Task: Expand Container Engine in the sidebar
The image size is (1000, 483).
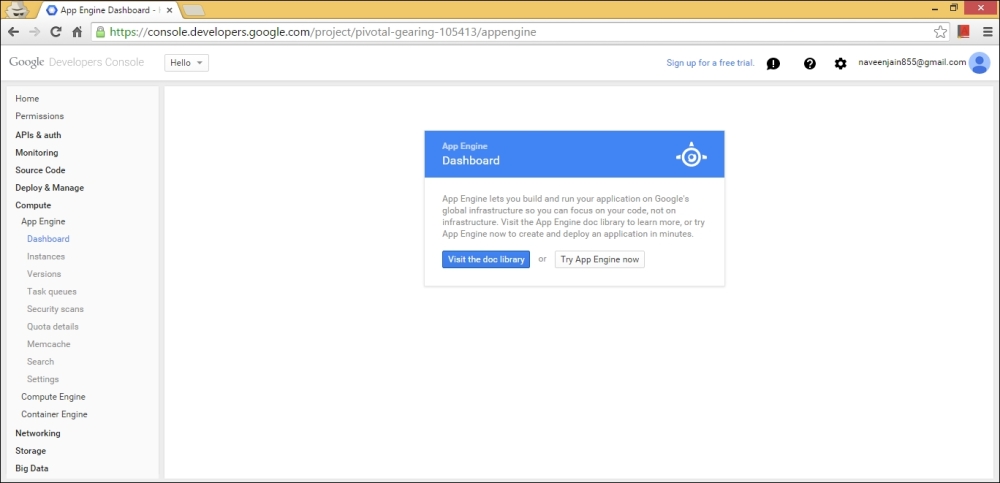Action: [54, 414]
